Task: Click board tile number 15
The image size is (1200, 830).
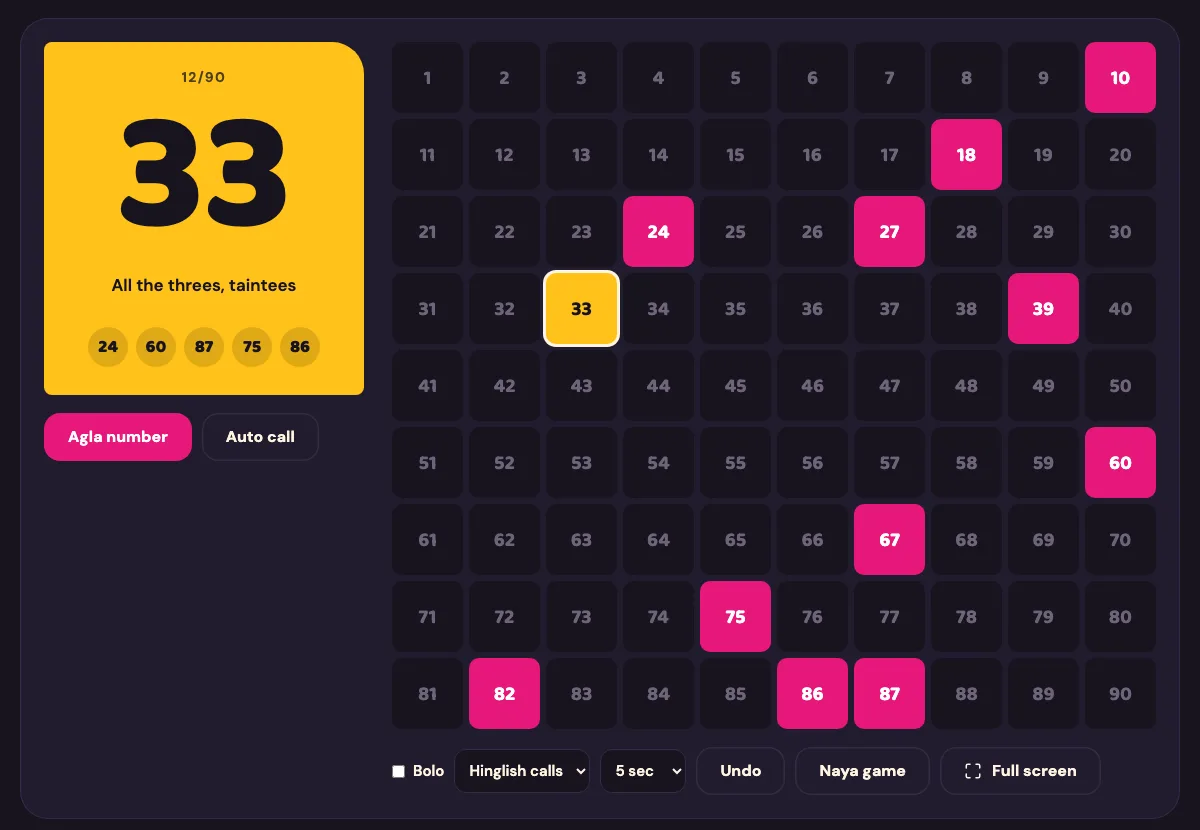Action: point(735,155)
